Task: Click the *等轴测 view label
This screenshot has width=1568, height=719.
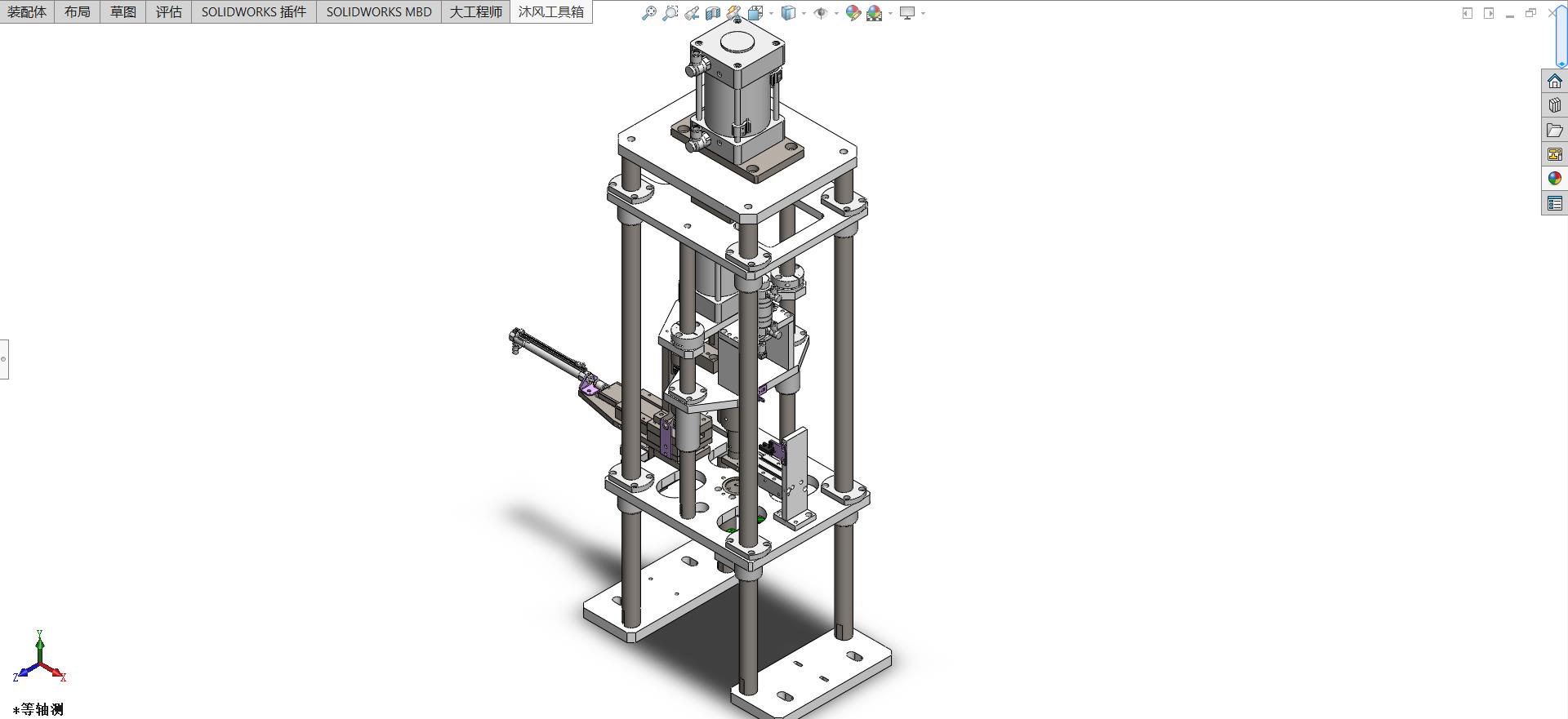Action: coord(38,709)
